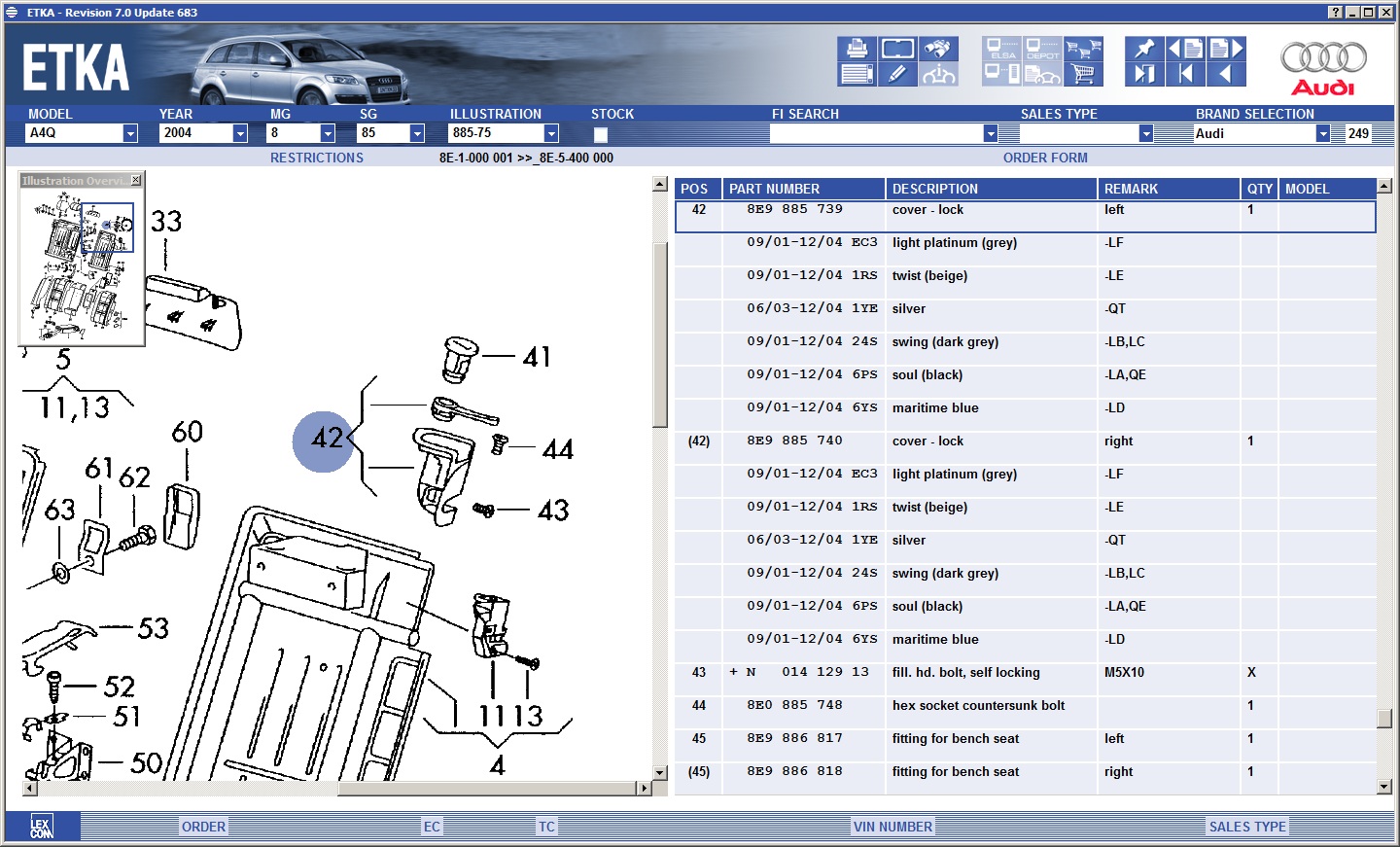Open the YEAR dropdown showing 2004
The image size is (1400, 847).
tap(240, 133)
